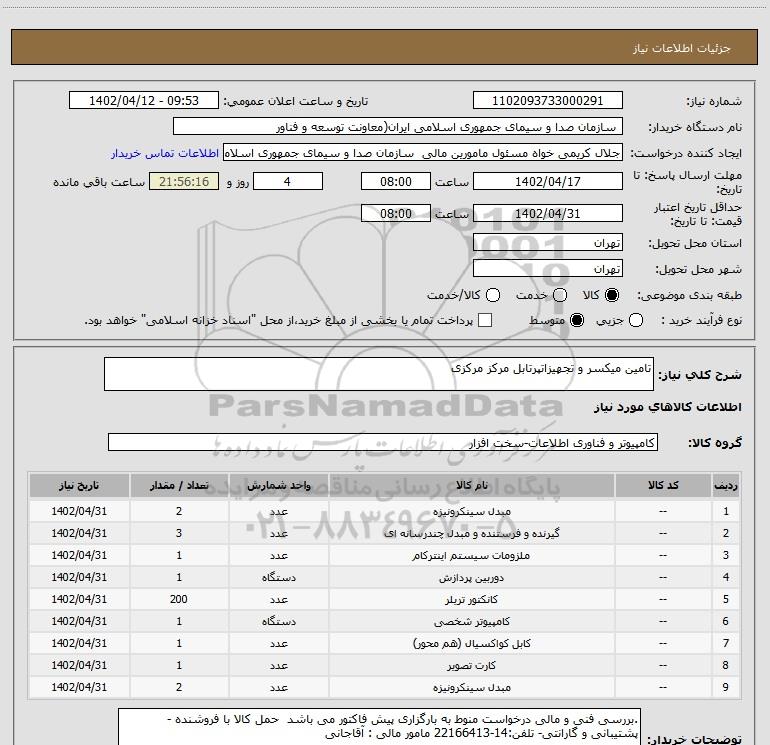
Task: Click the price validity date 1402/04/31 field
Action: coord(548,214)
